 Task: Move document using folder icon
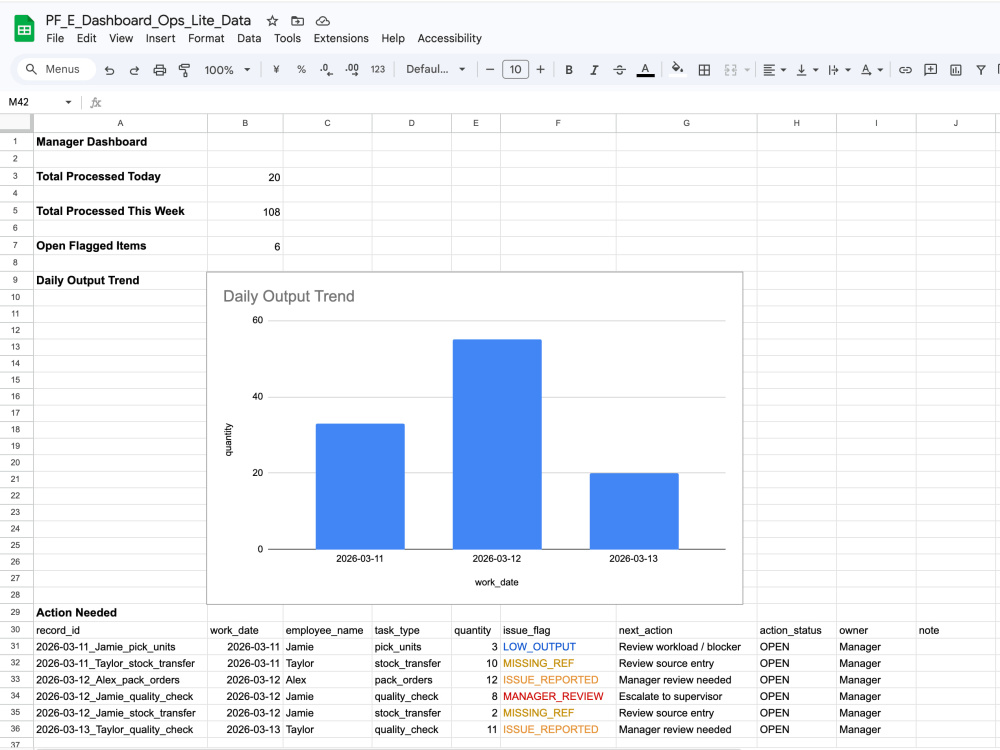click(297, 20)
